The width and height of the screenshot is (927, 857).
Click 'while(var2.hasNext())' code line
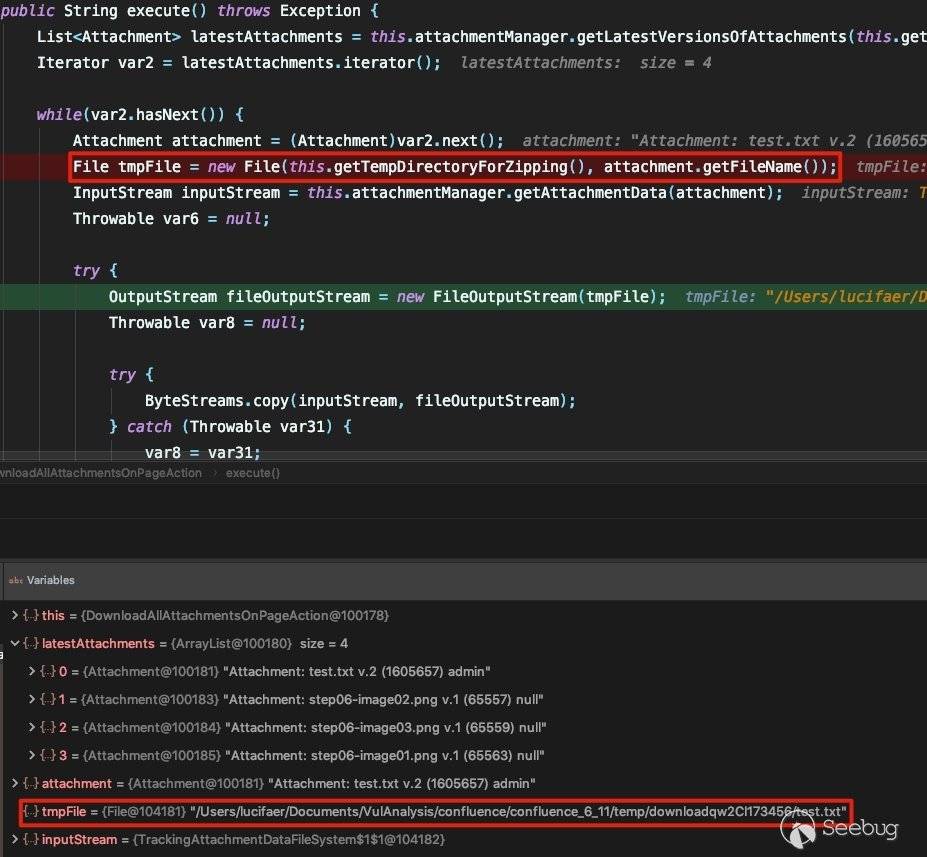(x=140, y=115)
